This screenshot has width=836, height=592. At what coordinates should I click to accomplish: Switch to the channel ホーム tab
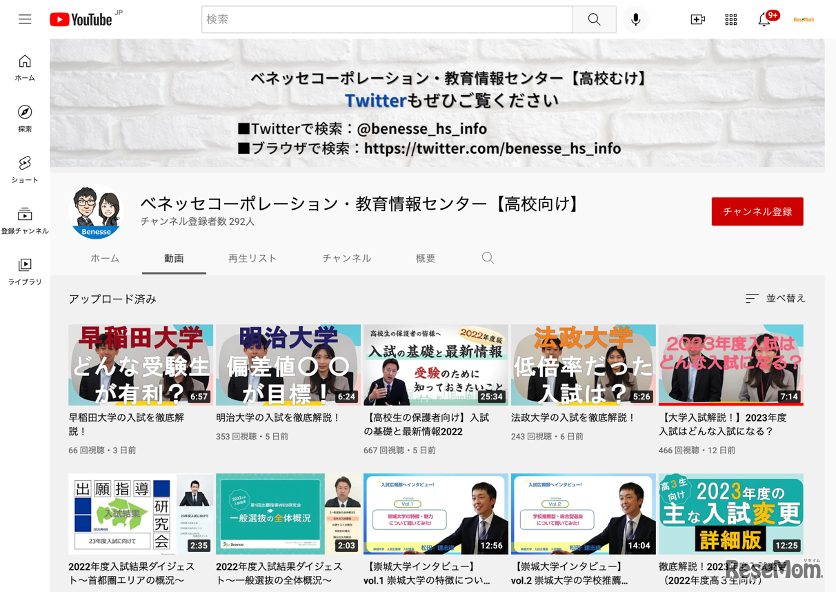(105, 258)
